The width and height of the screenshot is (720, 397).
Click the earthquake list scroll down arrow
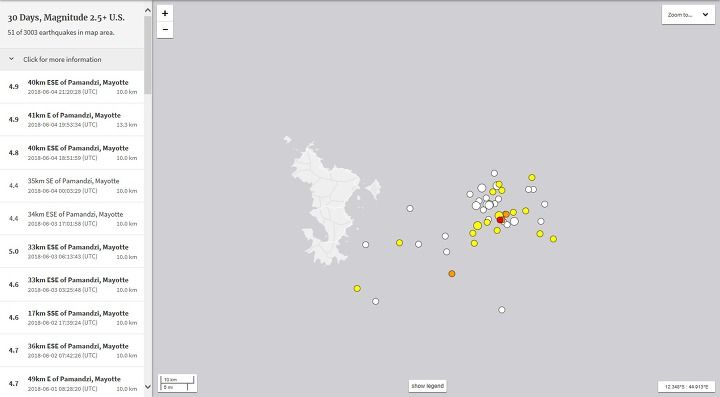148,387
